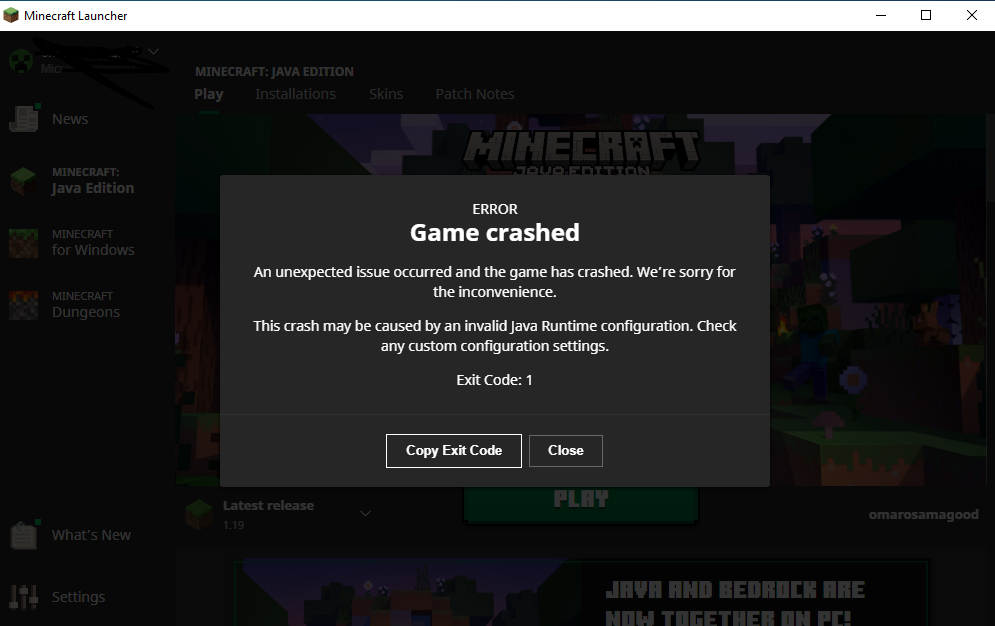Switch to the Play tab
The width and height of the screenshot is (995, 626).
[x=209, y=94]
